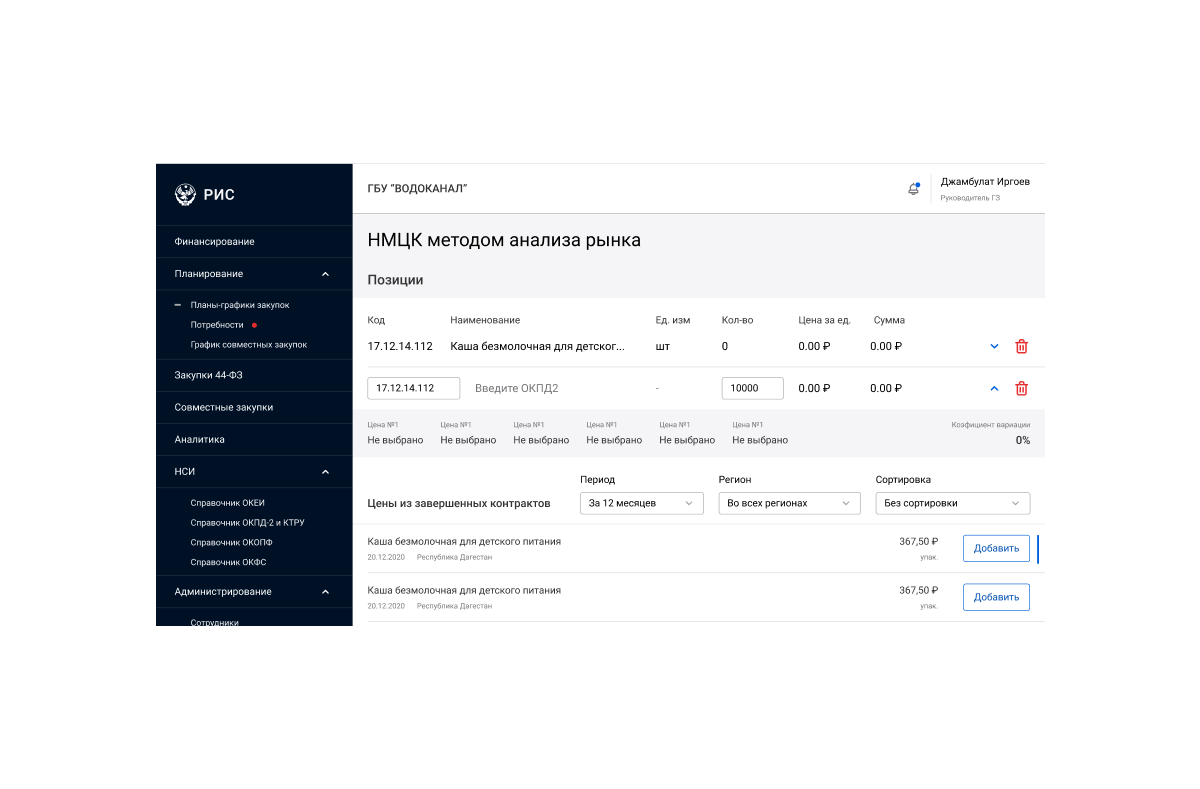
Task: Open Справочник ОКЕИ
Action: coord(227,502)
